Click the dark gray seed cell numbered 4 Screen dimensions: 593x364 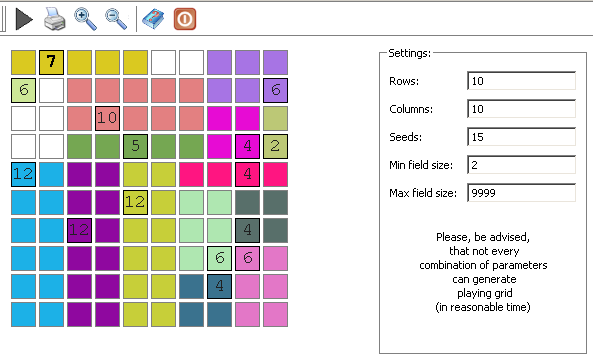247,230
